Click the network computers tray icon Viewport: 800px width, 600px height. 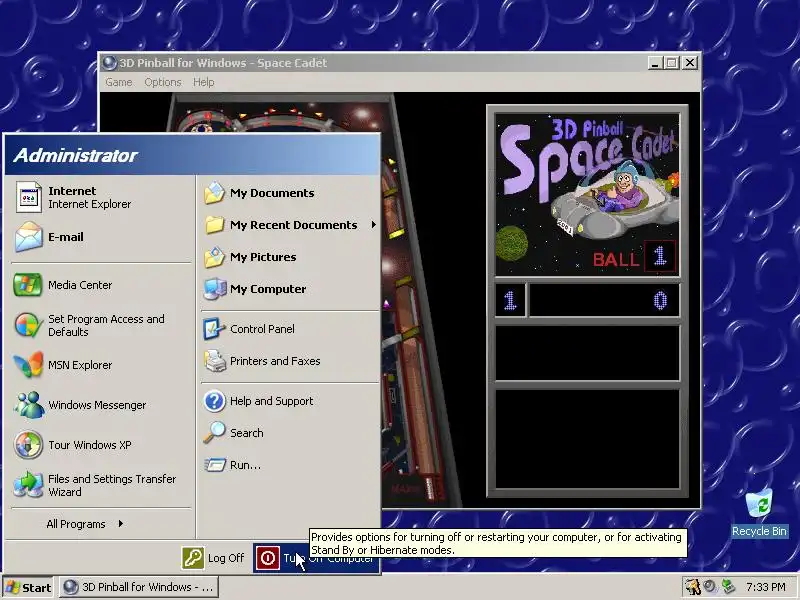coord(728,587)
